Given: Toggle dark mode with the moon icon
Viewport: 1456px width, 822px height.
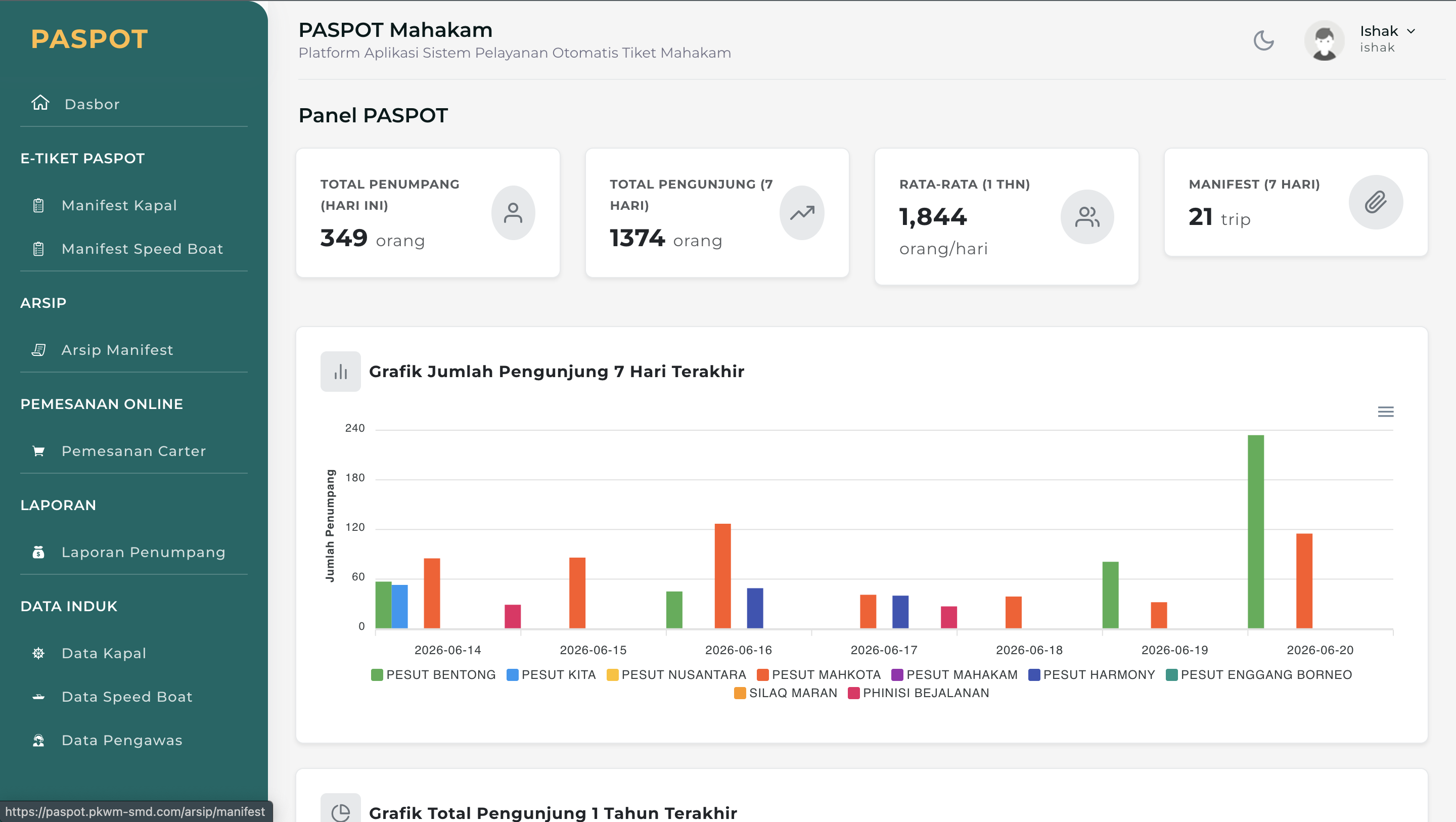Looking at the screenshot, I should [x=1263, y=41].
